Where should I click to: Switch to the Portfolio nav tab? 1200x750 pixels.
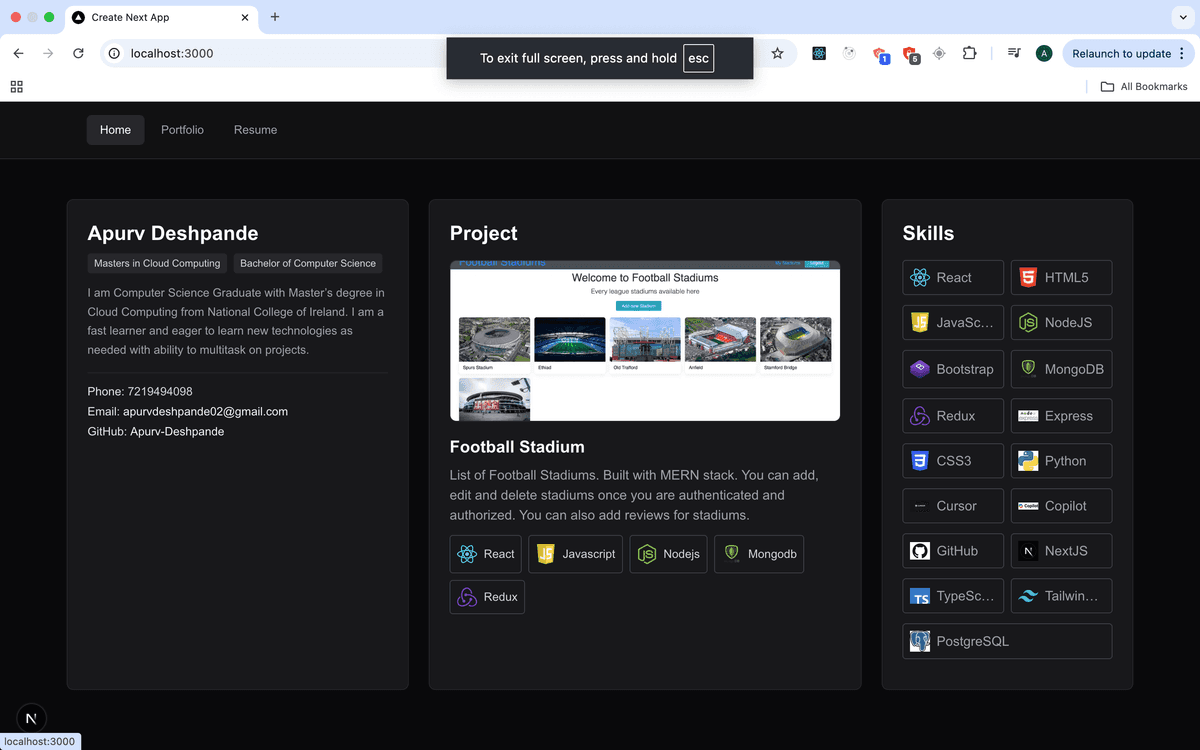(x=182, y=130)
